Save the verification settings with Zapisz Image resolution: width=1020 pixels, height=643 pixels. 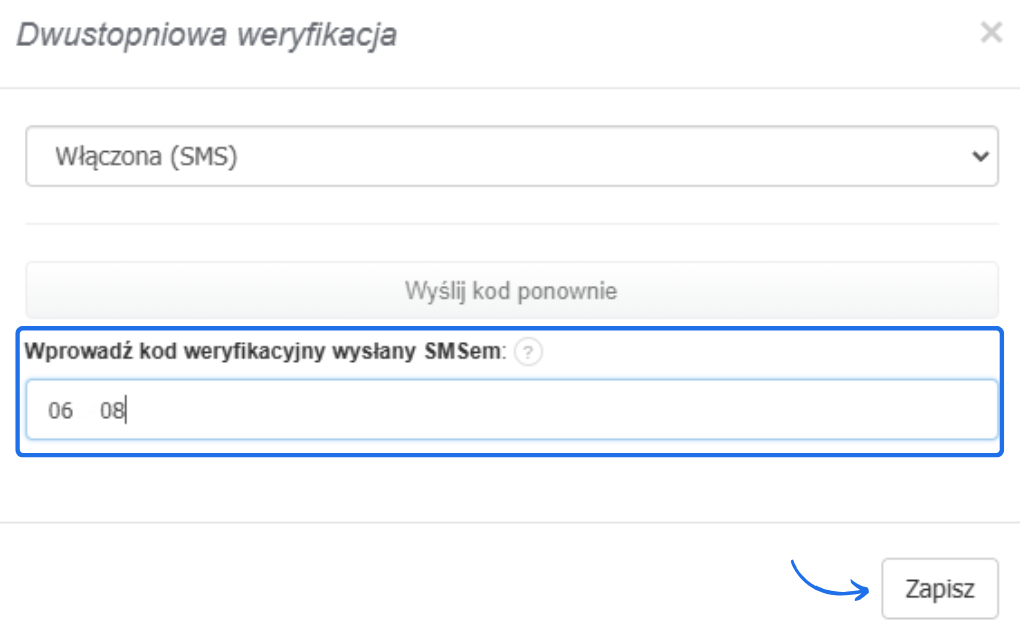(x=939, y=588)
